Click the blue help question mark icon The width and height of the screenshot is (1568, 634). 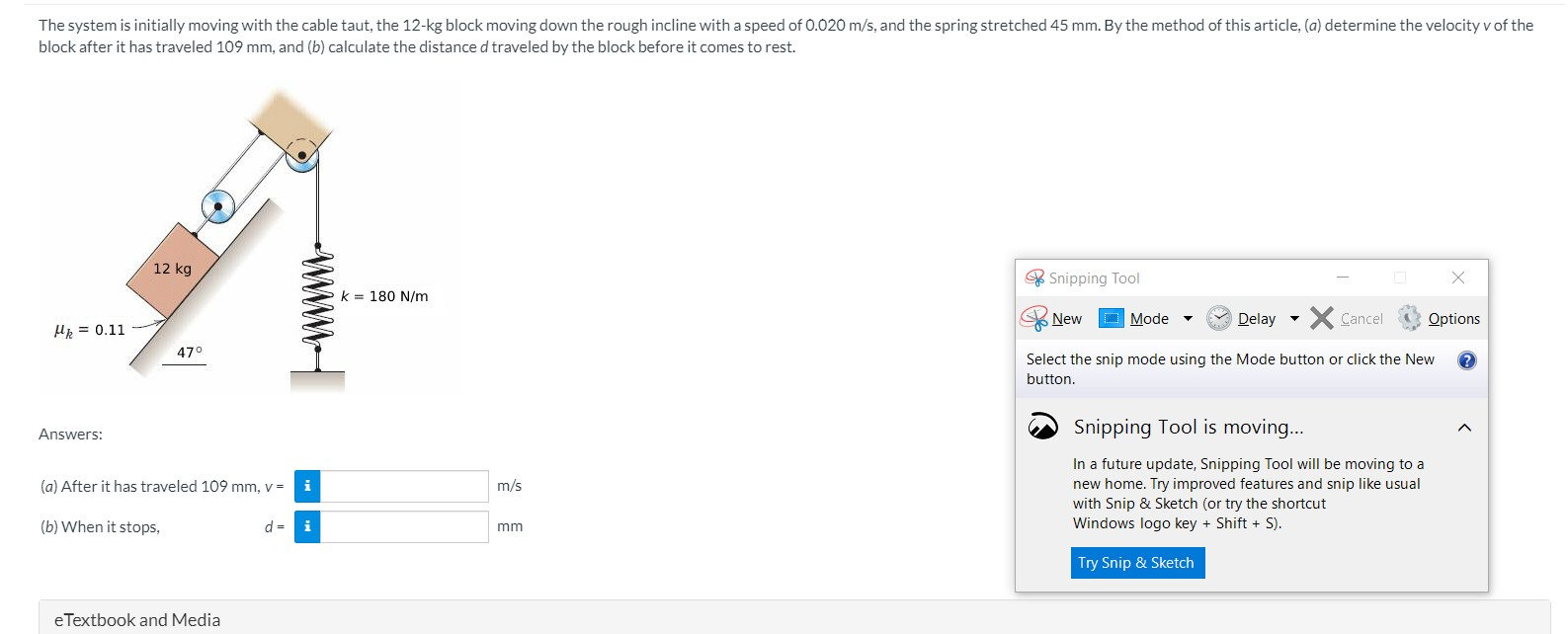click(x=1467, y=360)
